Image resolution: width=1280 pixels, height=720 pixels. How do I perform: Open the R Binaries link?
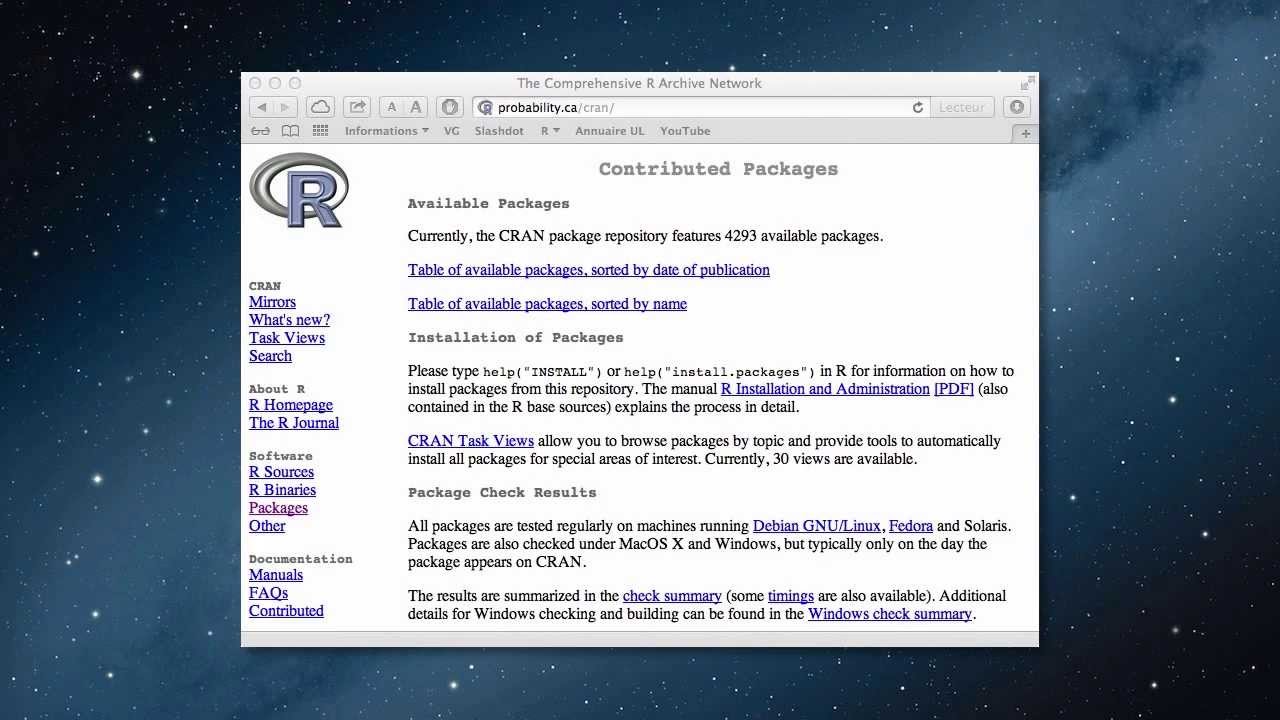tap(282, 490)
